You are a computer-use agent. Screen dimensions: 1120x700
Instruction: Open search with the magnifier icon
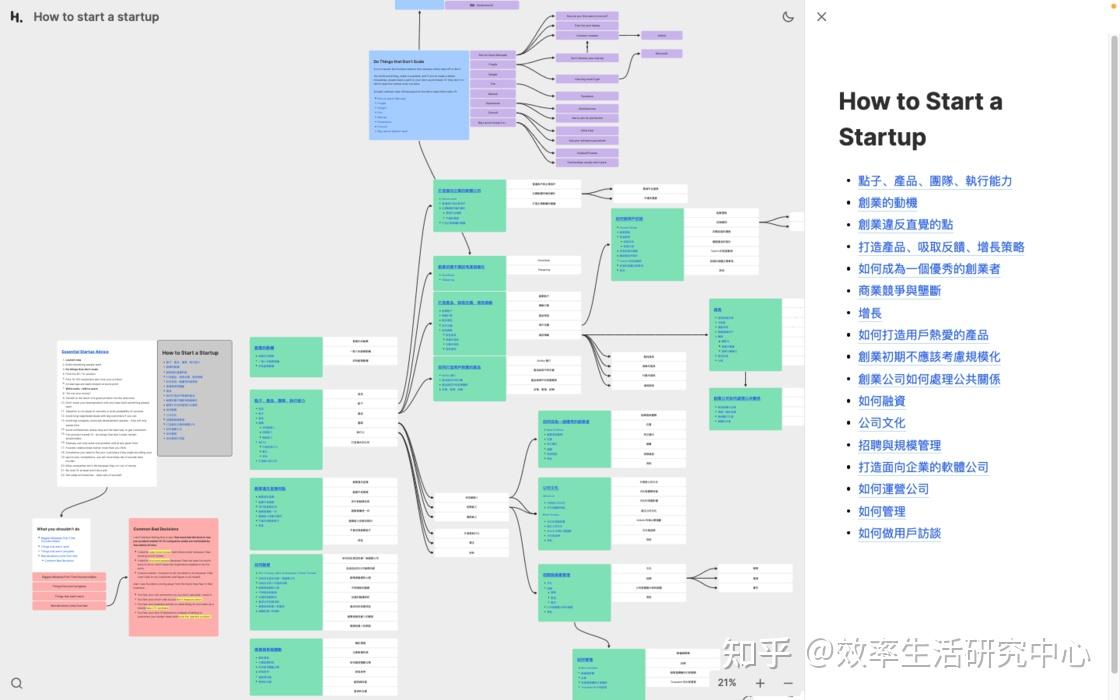pyautogui.click(x=16, y=682)
